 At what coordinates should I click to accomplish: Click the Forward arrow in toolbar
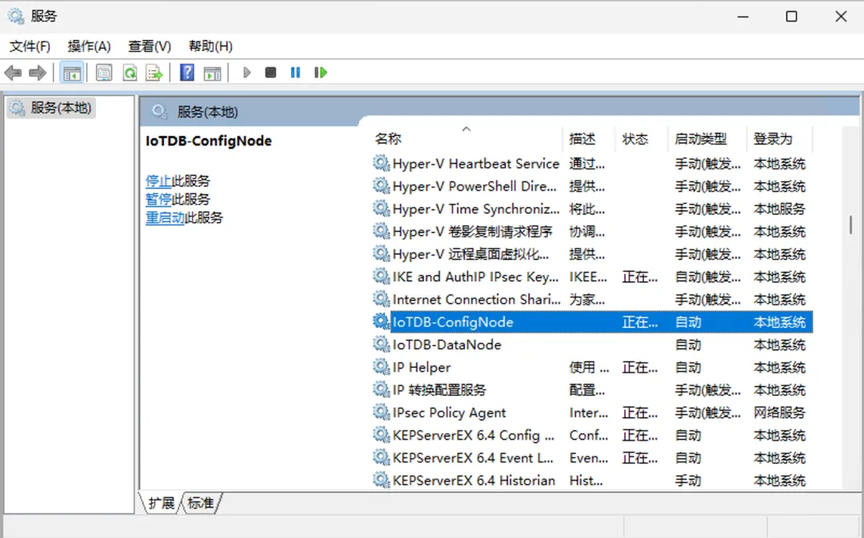point(37,73)
